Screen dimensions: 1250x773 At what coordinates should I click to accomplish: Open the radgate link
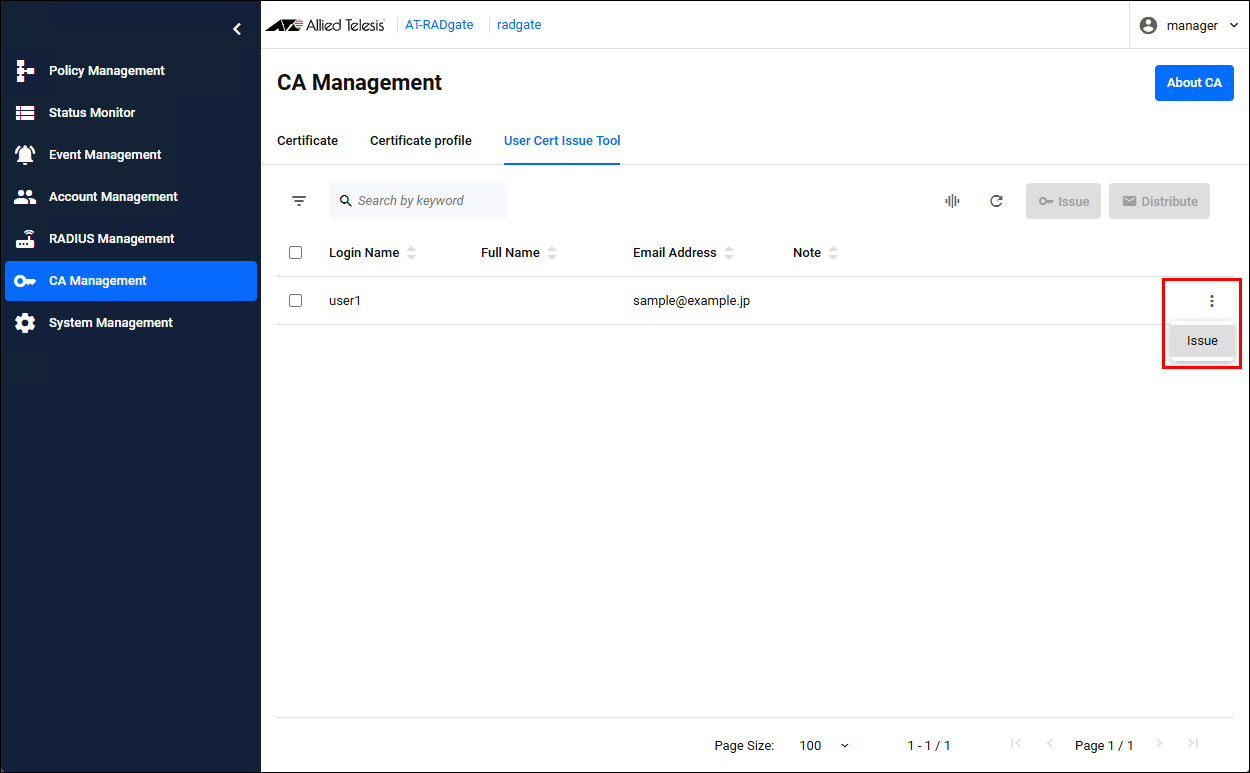519,25
